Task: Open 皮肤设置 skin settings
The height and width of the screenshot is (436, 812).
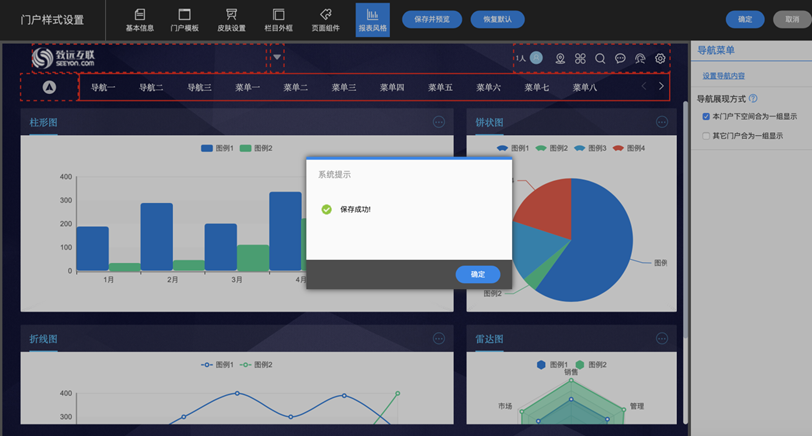Action: pos(231,19)
